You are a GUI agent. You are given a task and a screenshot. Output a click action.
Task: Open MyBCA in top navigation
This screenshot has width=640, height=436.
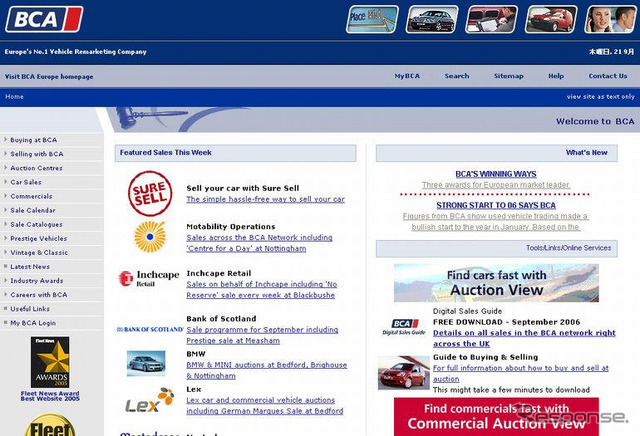(x=407, y=76)
